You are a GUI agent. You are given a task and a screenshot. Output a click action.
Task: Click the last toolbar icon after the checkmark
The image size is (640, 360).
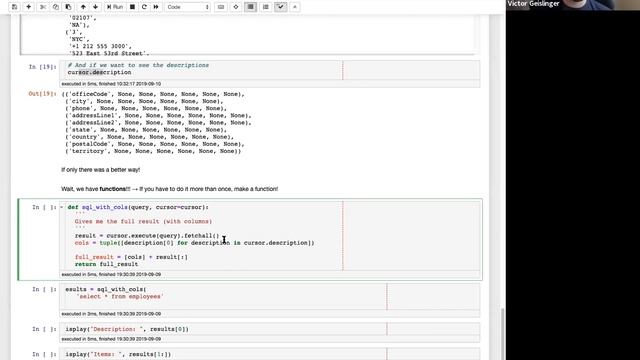click(295, 7)
